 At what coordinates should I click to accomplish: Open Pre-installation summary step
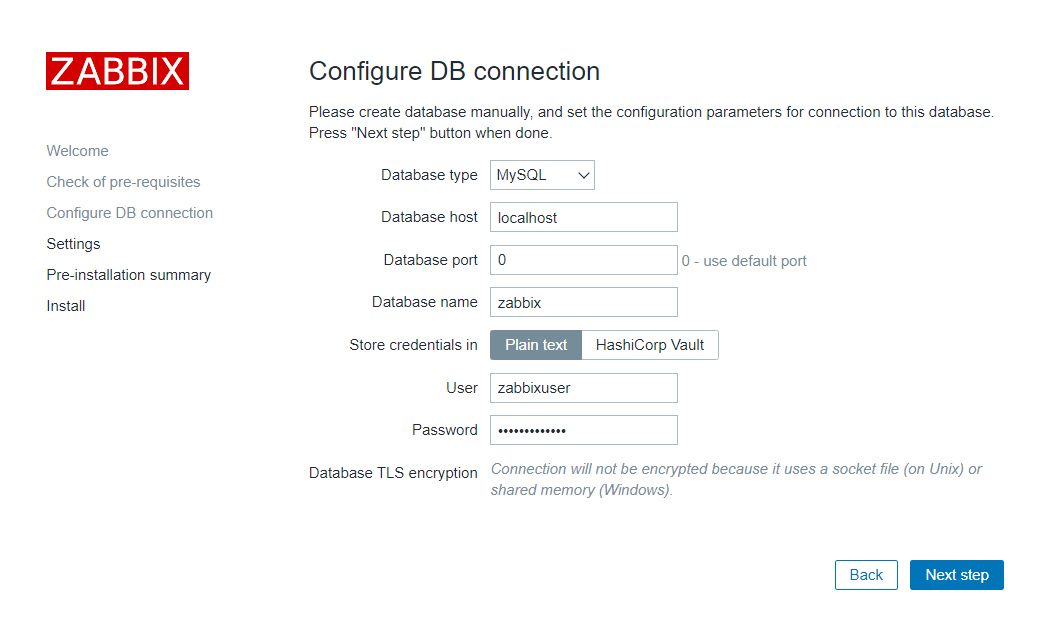pyautogui.click(x=129, y=274)
